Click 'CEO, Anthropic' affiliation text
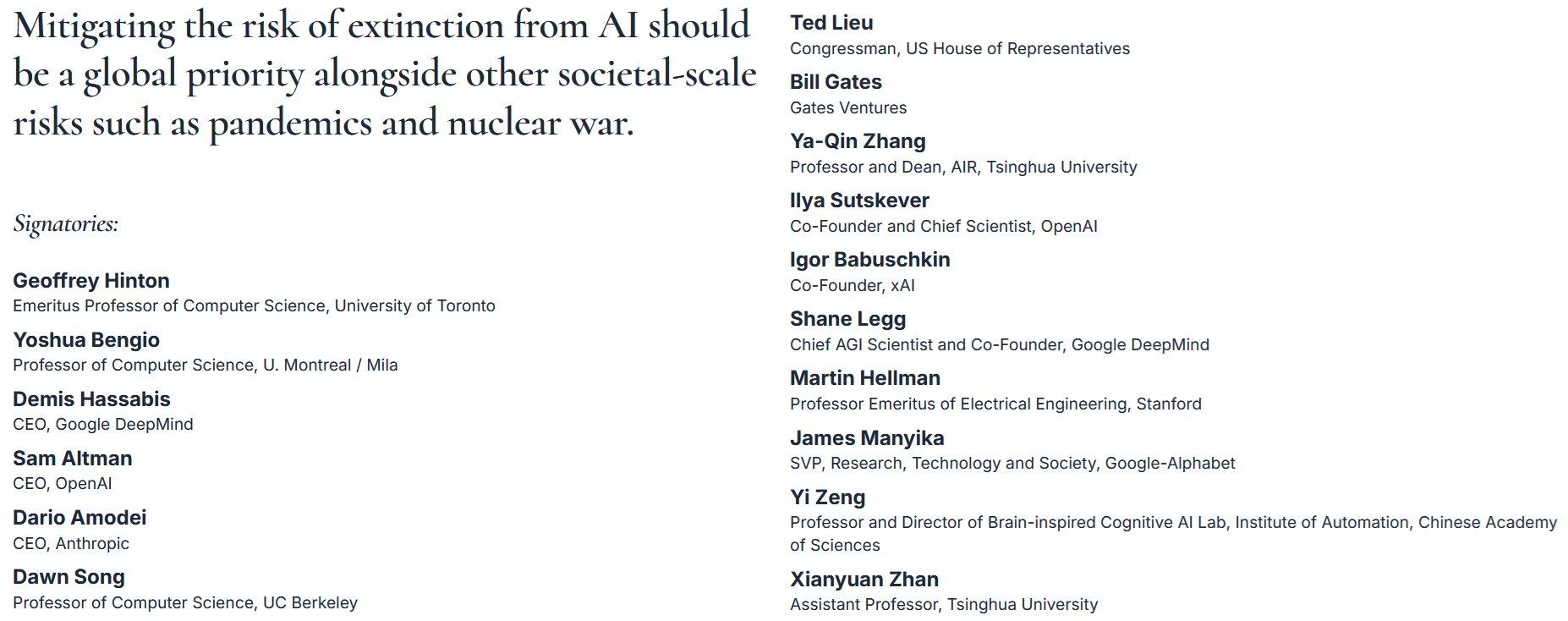 tap(71, 543)
